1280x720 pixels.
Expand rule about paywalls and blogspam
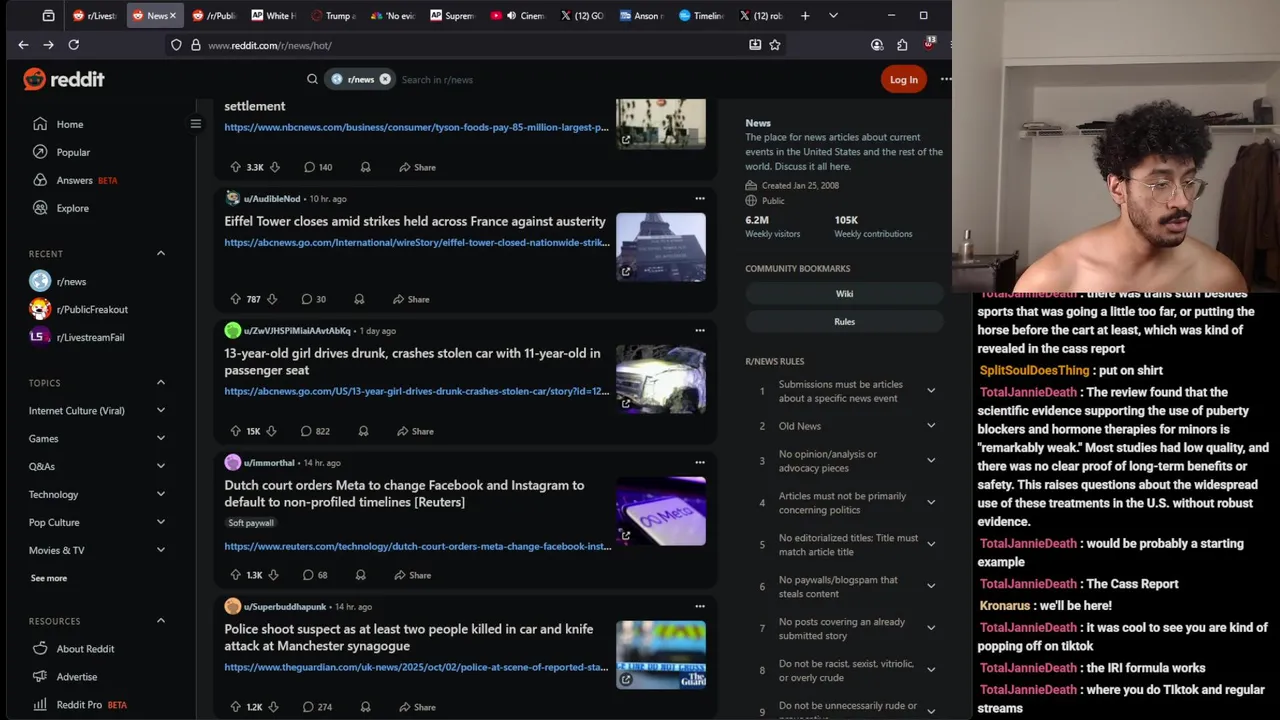click(x=931, y=587)
